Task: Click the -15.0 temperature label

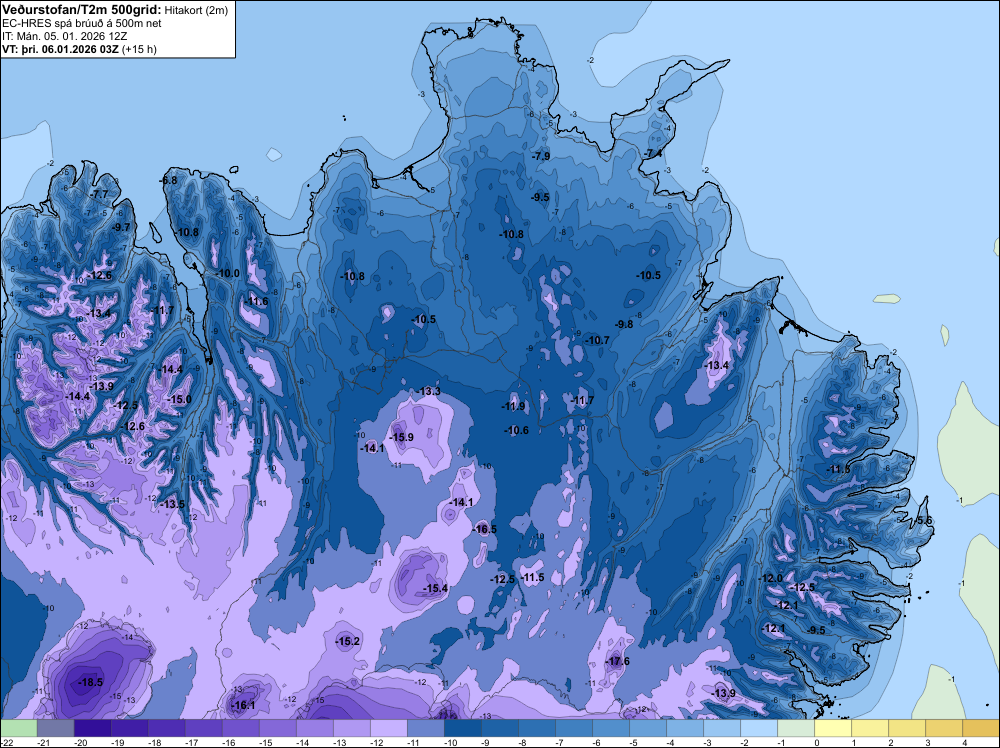Action: [x=179, y=400]
